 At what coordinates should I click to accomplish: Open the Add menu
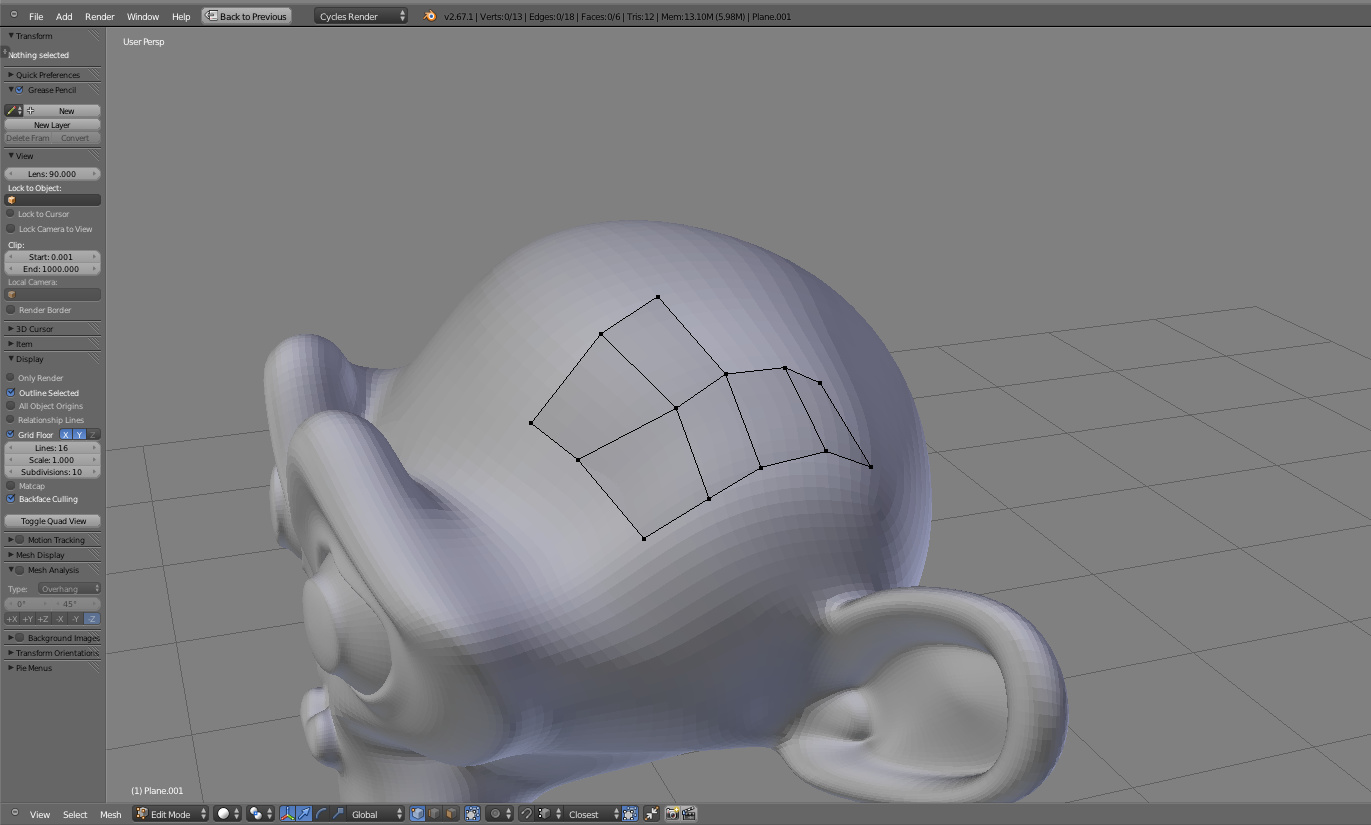pyautogui.click(x=64, y=17)
